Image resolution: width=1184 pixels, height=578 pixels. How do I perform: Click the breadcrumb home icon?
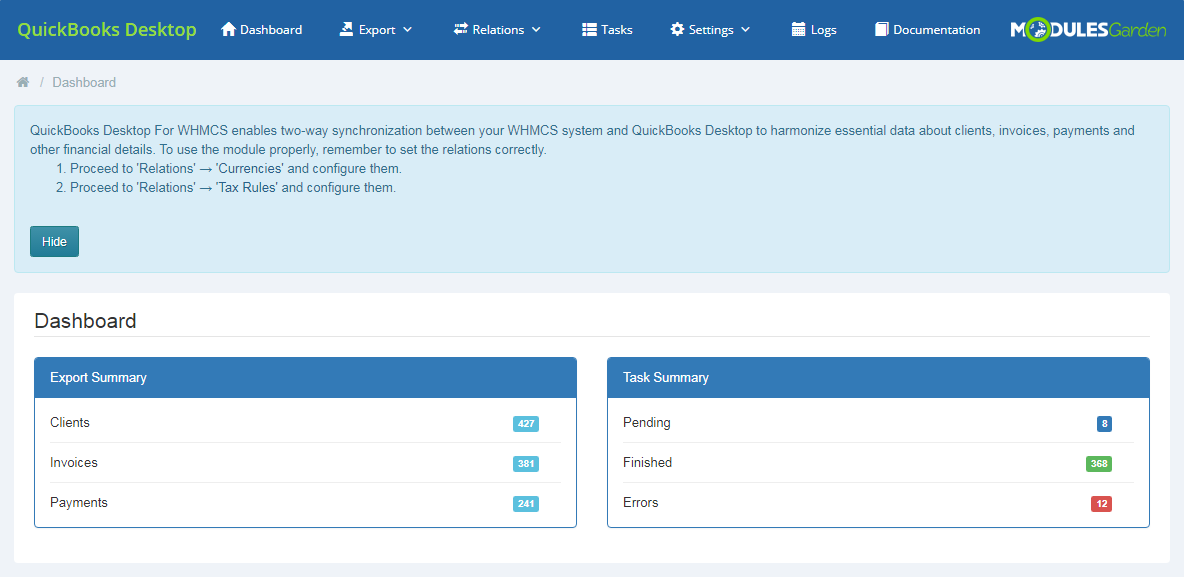pyautogui.click(x=22, y=81)
